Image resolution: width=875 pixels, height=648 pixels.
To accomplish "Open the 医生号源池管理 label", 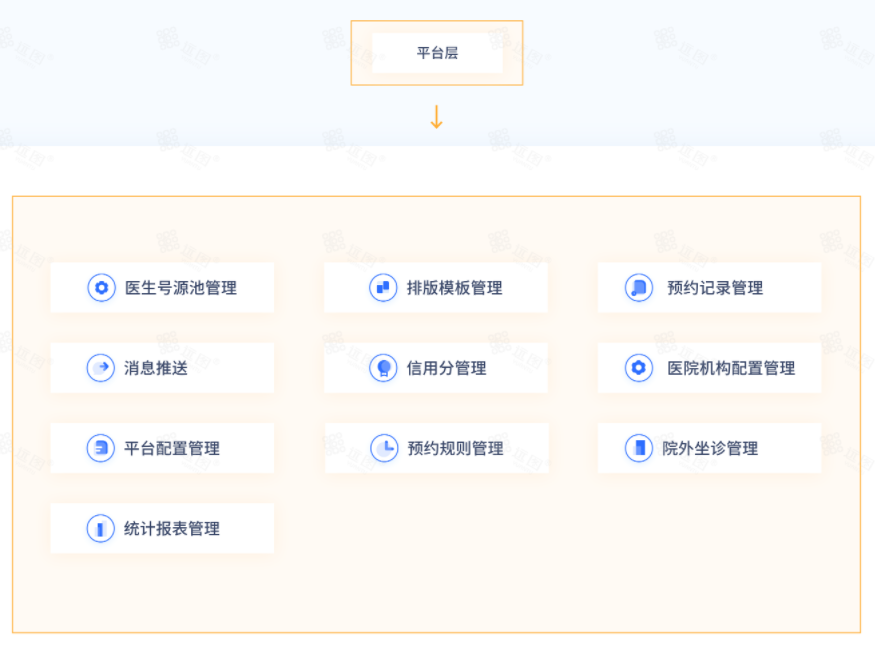I will 181,288.
